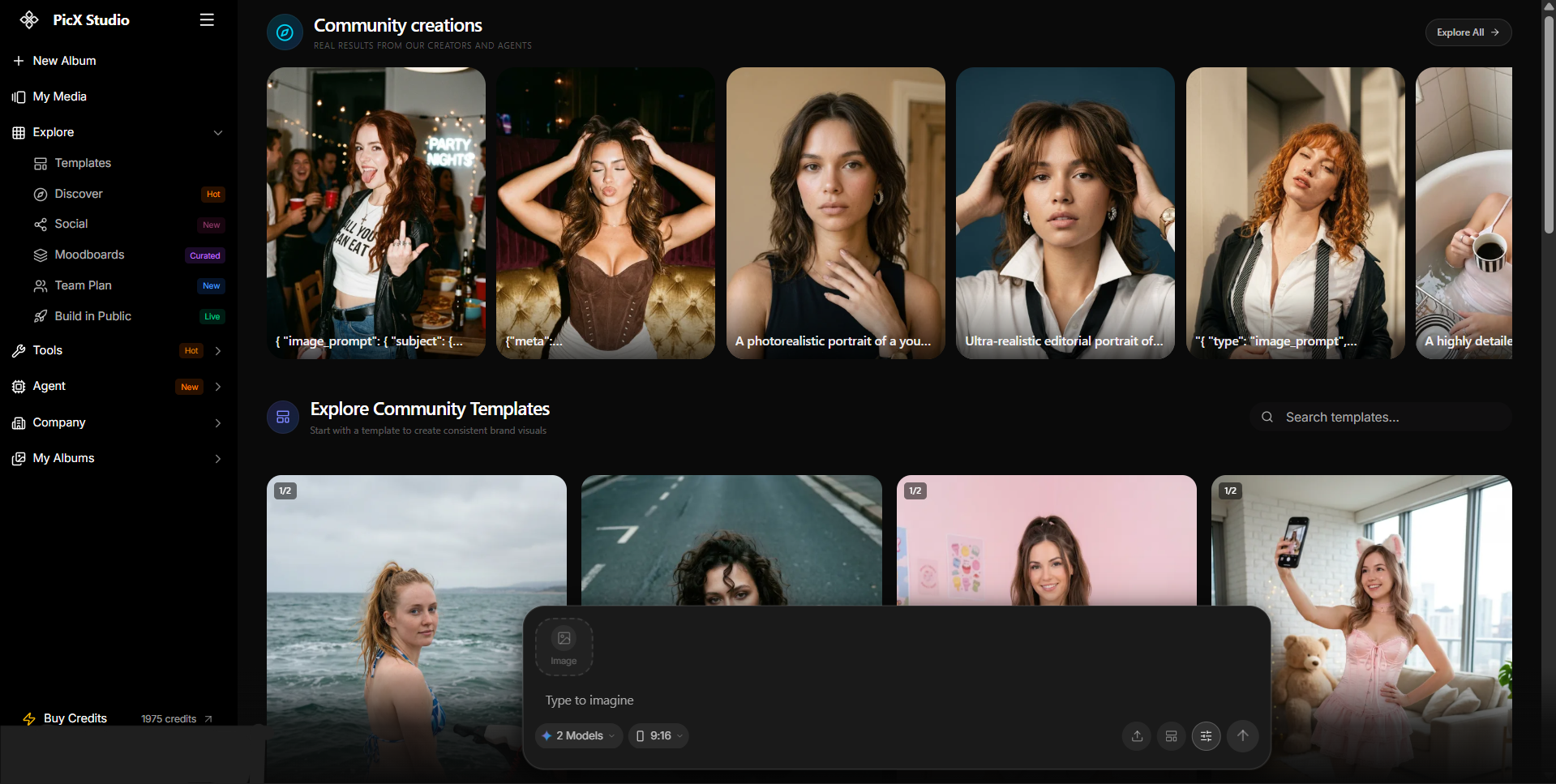Open the 'A photorealistic portrait' creation
Viewport: 1556px width, 784px height.
click(836, 212)
